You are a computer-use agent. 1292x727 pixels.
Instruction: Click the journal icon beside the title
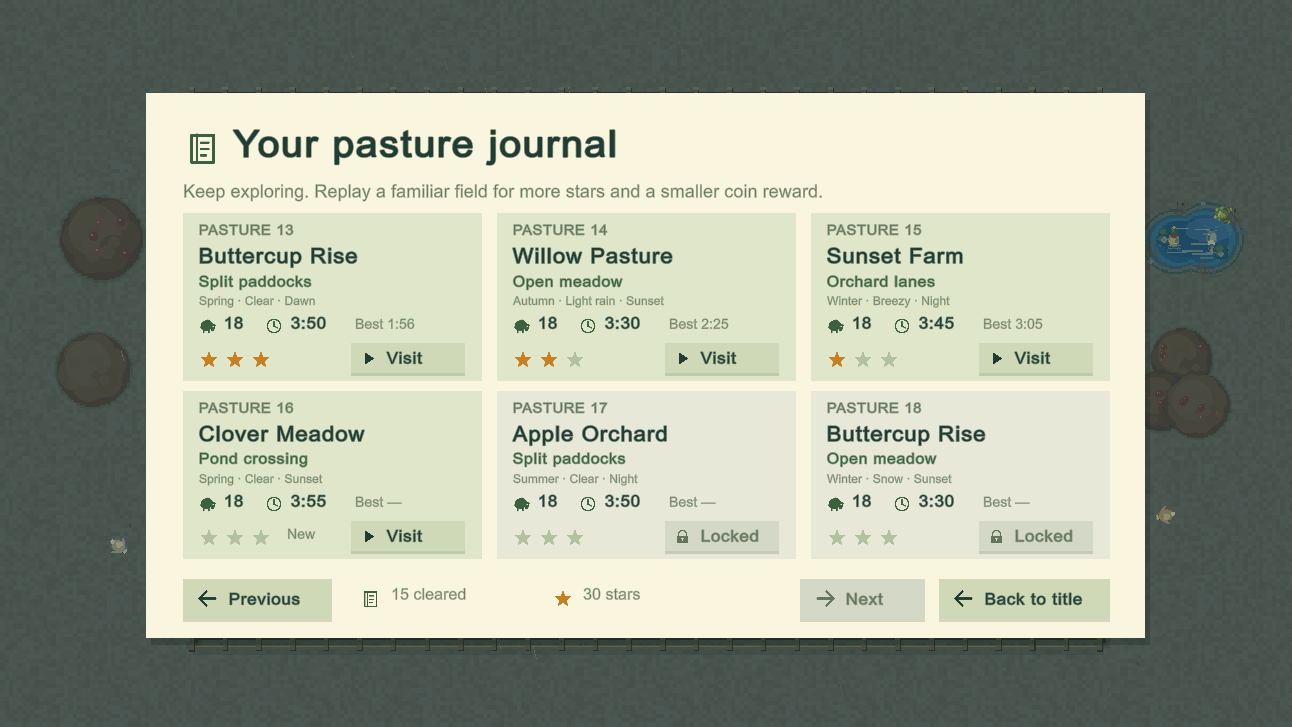coord(202,149)
